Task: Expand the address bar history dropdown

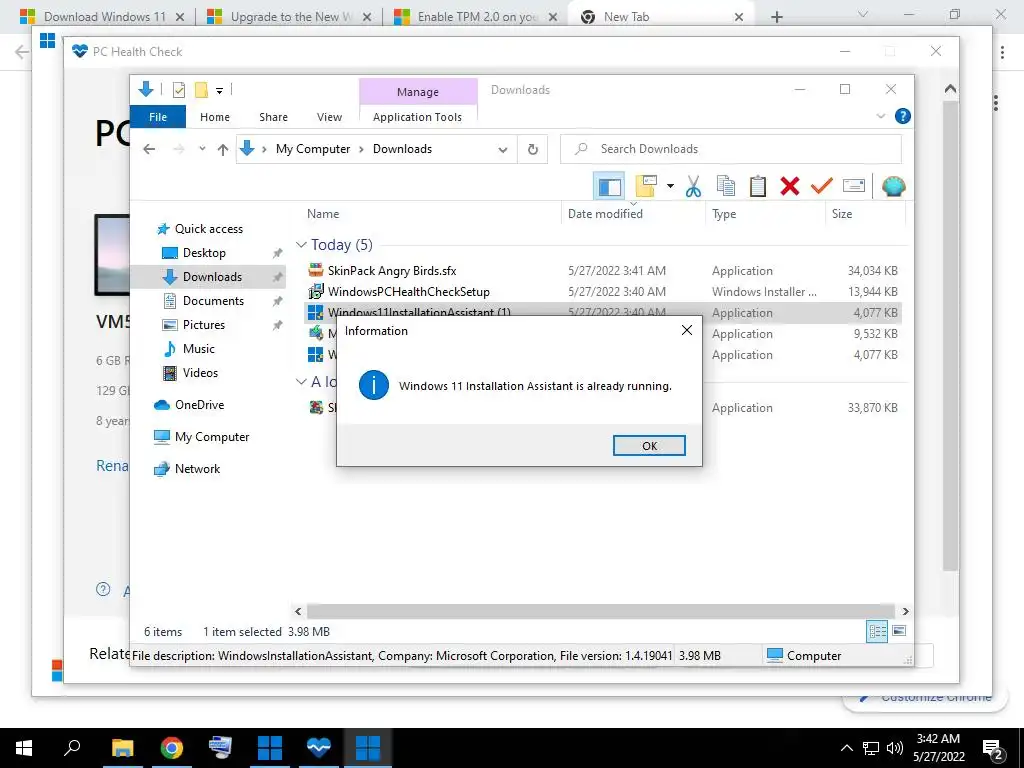Action: click(503, 150)
